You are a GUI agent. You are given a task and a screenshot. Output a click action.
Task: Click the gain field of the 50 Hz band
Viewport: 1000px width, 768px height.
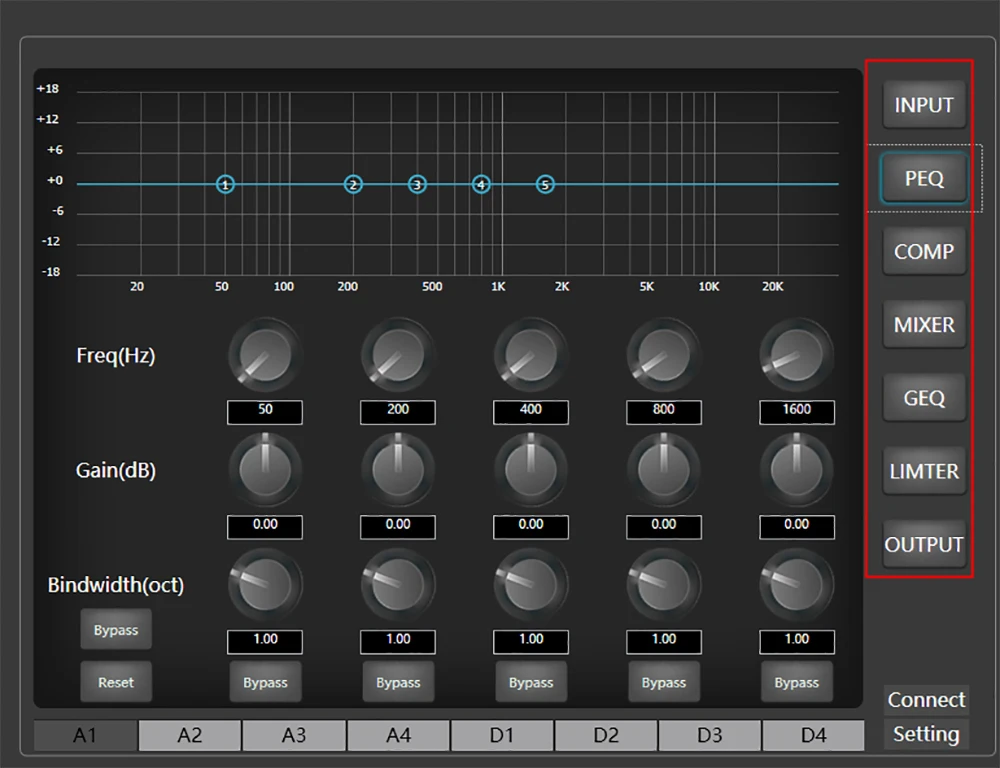265,527
